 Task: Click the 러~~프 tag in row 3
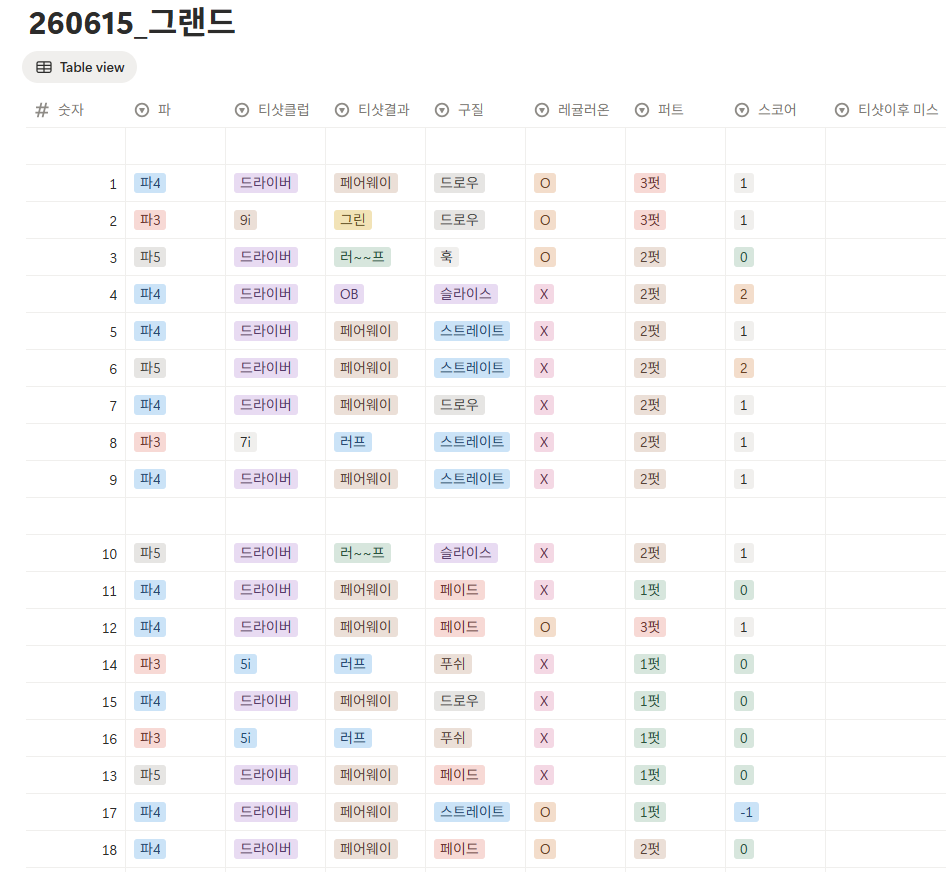[362, 257]
